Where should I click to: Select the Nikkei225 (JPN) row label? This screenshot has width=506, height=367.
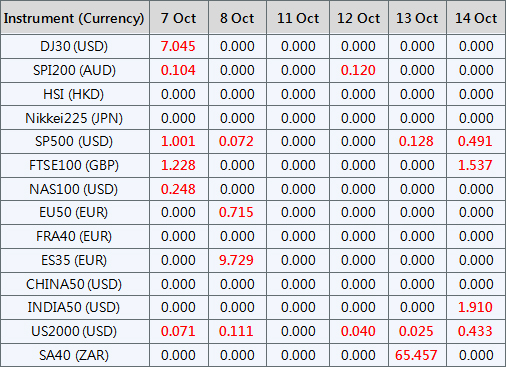(x=74, y=118)
